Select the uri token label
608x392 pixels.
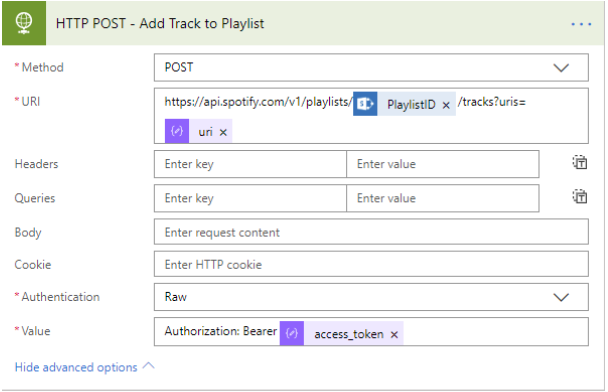tap(206, 132)
